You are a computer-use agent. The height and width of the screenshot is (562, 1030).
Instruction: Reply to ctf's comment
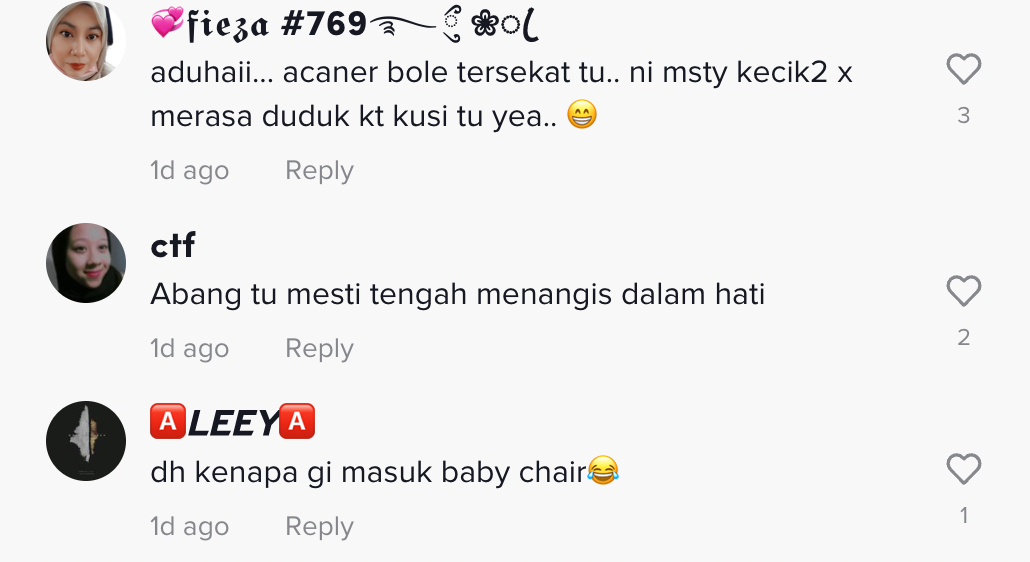click(319, 349)
